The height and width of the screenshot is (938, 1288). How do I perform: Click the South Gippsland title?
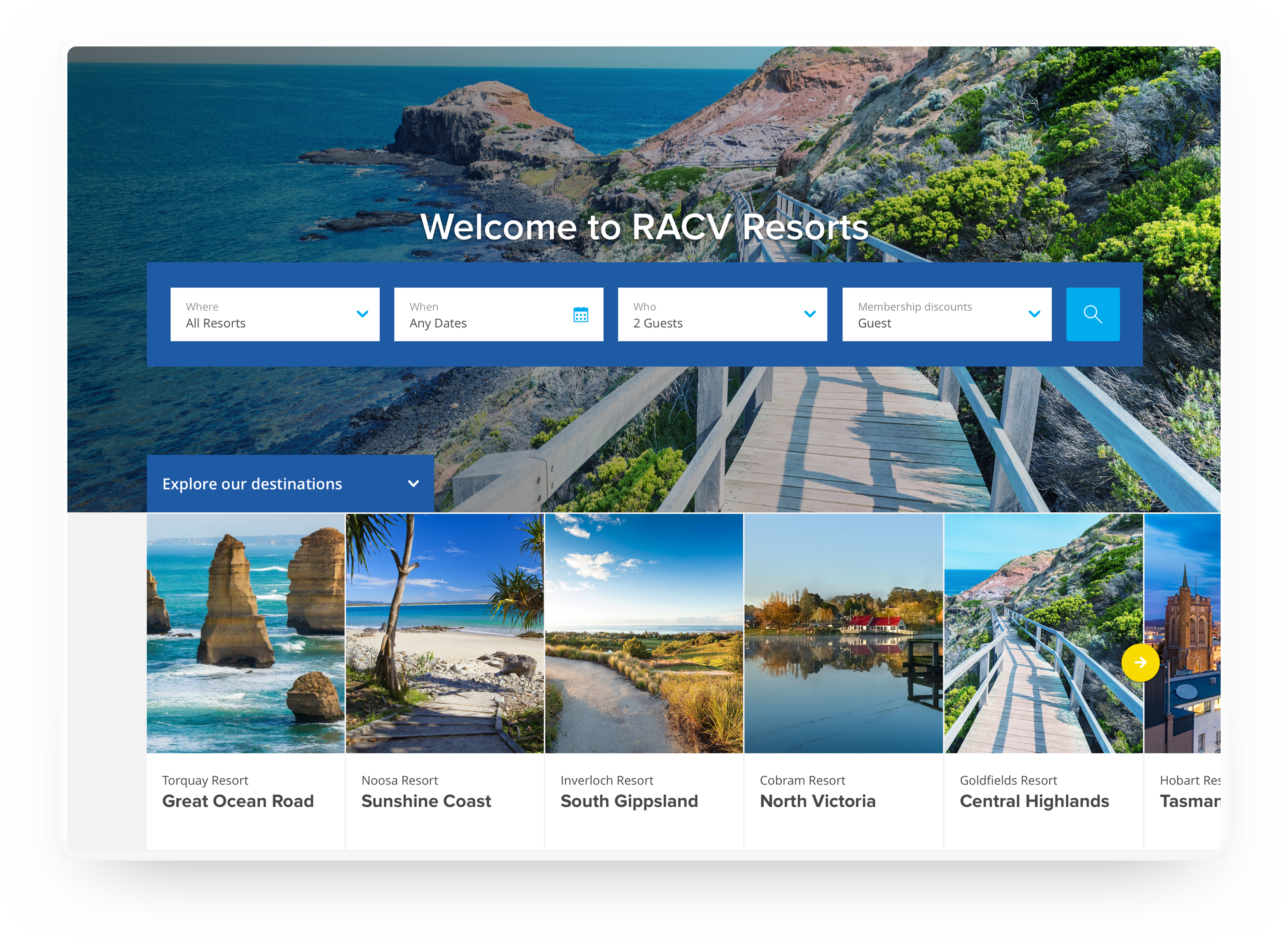tap(629, 801)
